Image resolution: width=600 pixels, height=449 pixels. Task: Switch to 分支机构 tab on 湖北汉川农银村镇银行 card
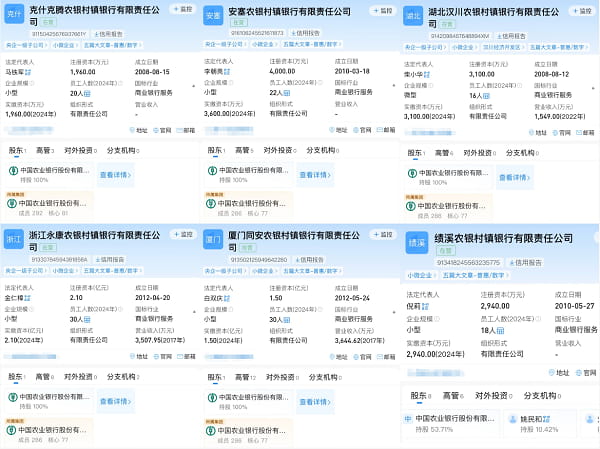(522, 153)
